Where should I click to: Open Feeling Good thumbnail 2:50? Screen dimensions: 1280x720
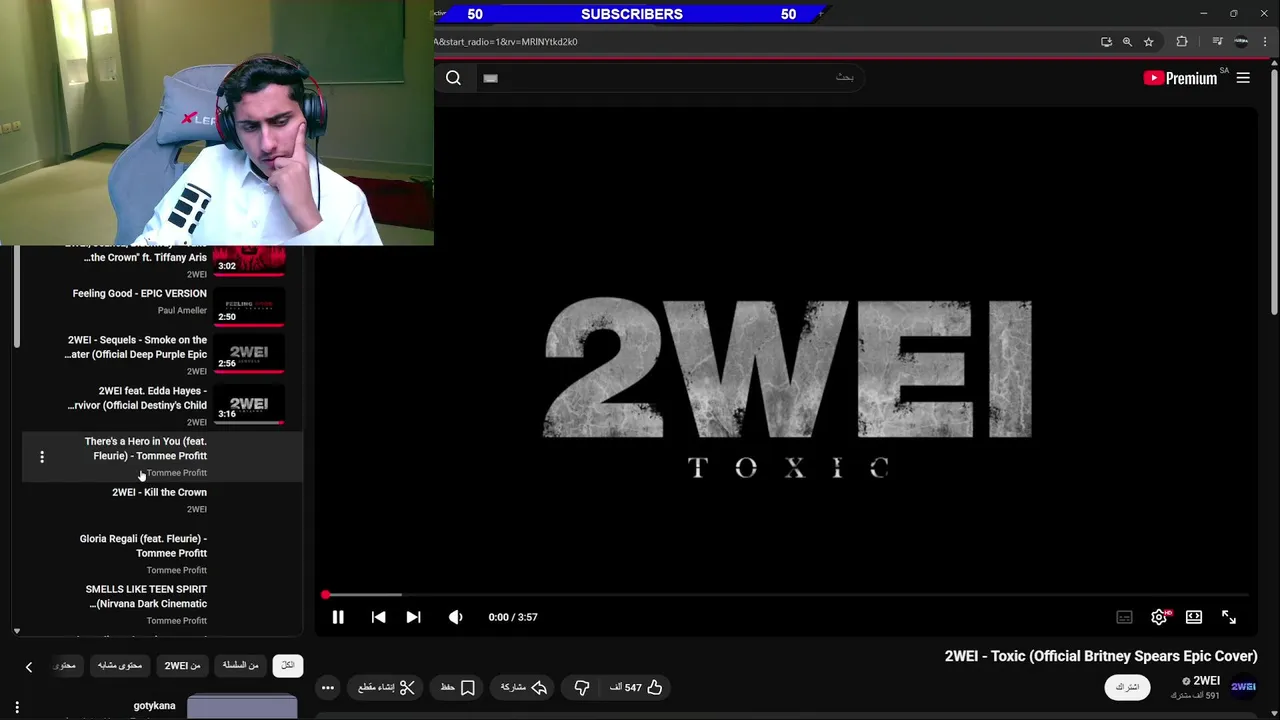pyautogui.click(x=249, y=307)
